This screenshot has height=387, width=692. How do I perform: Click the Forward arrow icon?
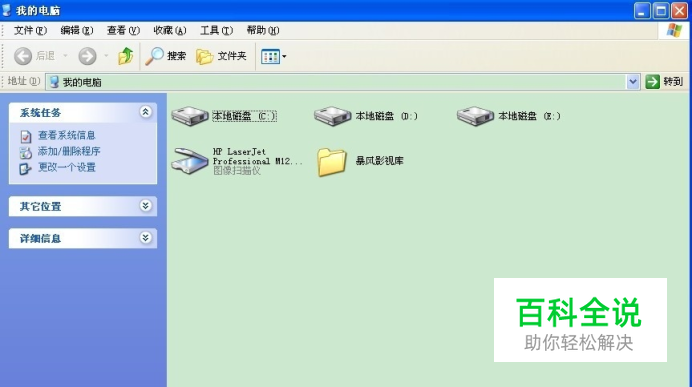pos(87,56)
